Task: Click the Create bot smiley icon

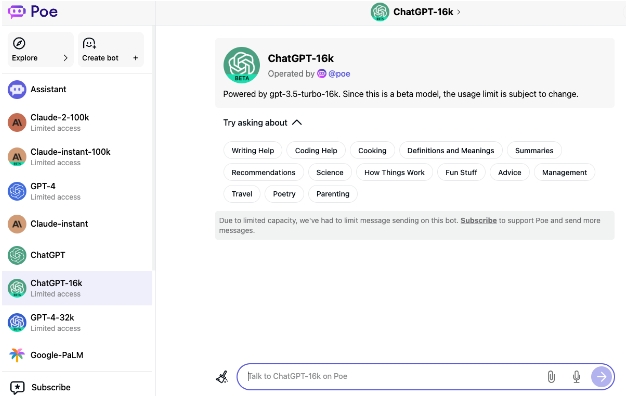Action: pos(89,43)
